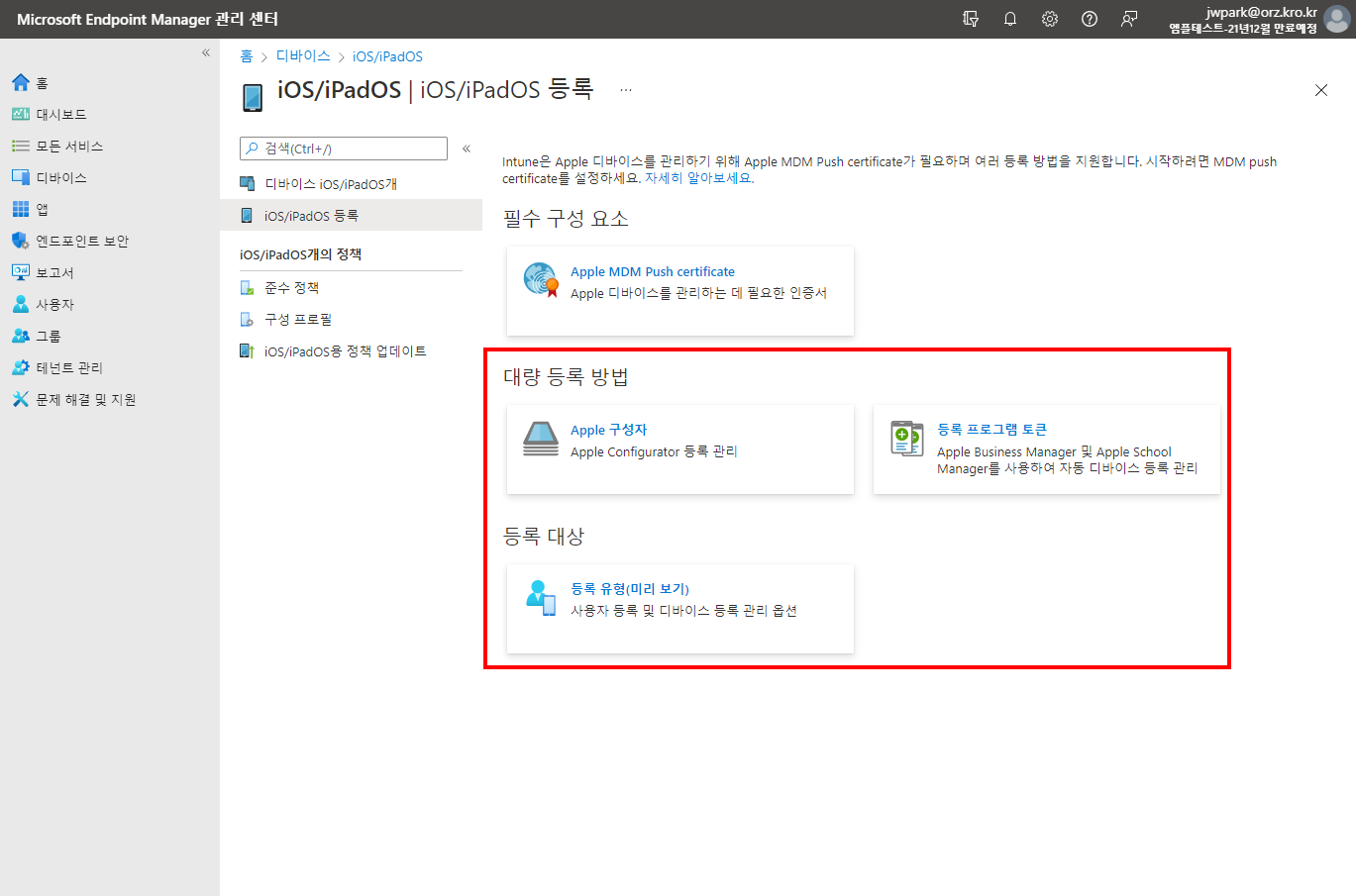Collapse the iOS/iPadOS blade menu
Screen dimensions: 1356x896
(x=467, y=149)
